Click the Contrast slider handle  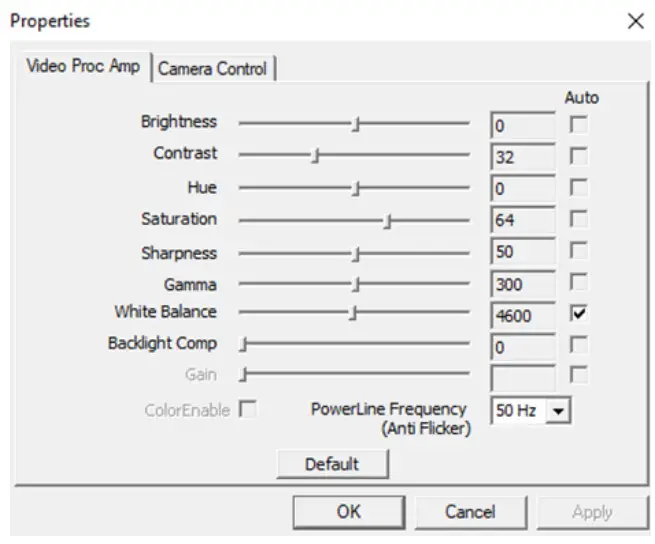pyautogui.click(x=315, y=156)
